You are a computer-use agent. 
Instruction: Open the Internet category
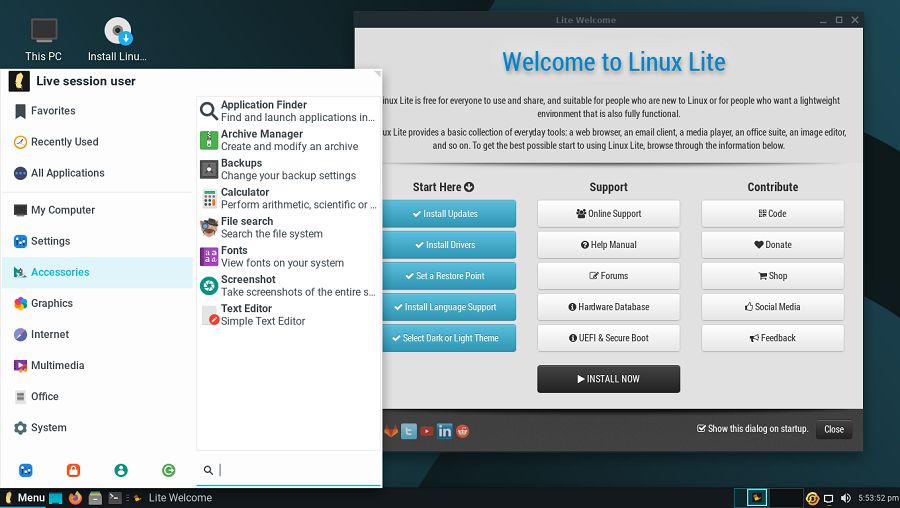coord(98,334)
